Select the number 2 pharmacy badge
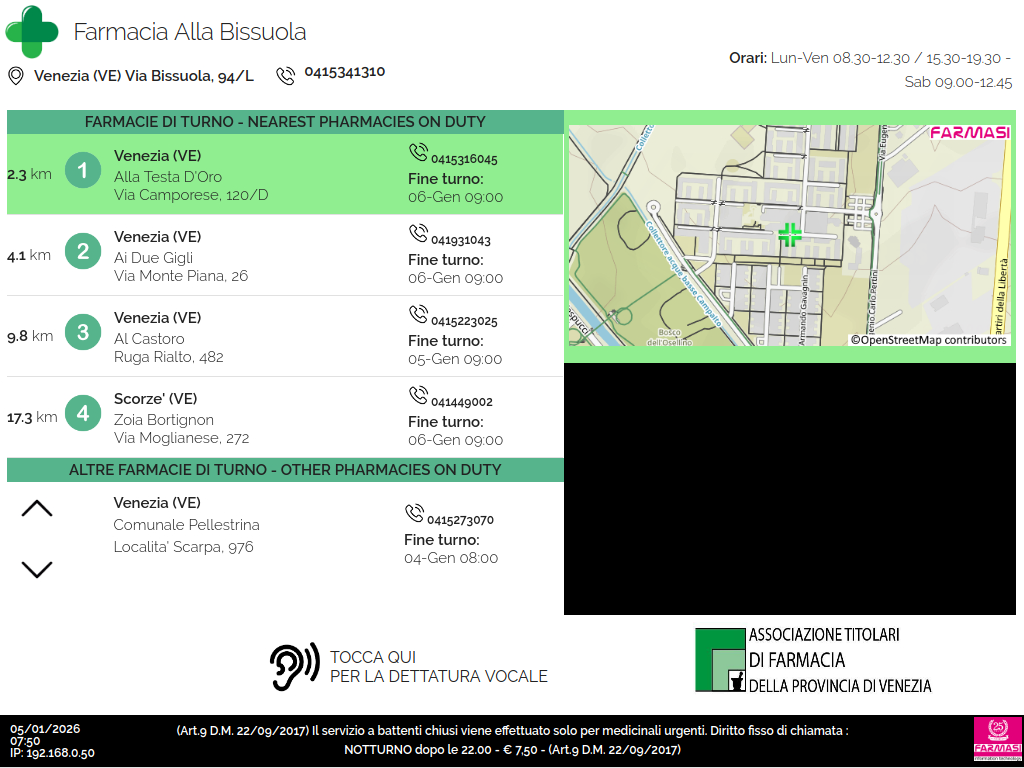This screenshot has width=1024, height=768. coord(83,251)
